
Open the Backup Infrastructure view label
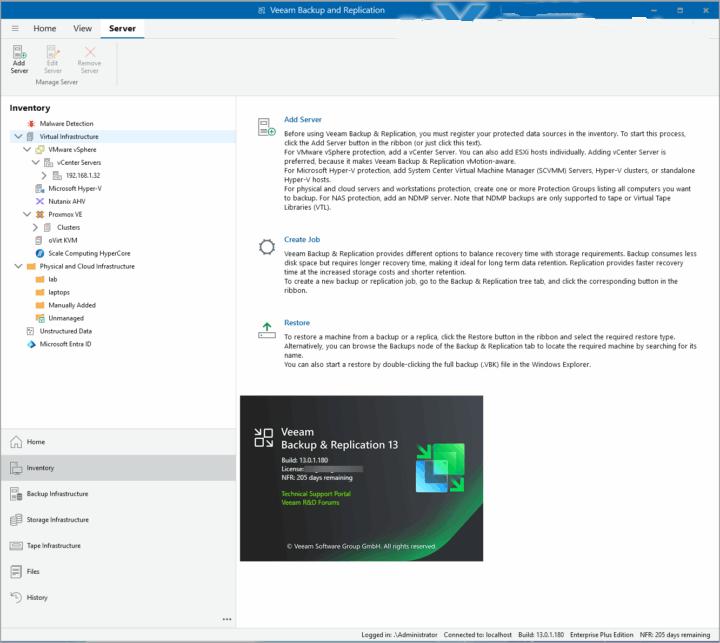tap(57, 494)
